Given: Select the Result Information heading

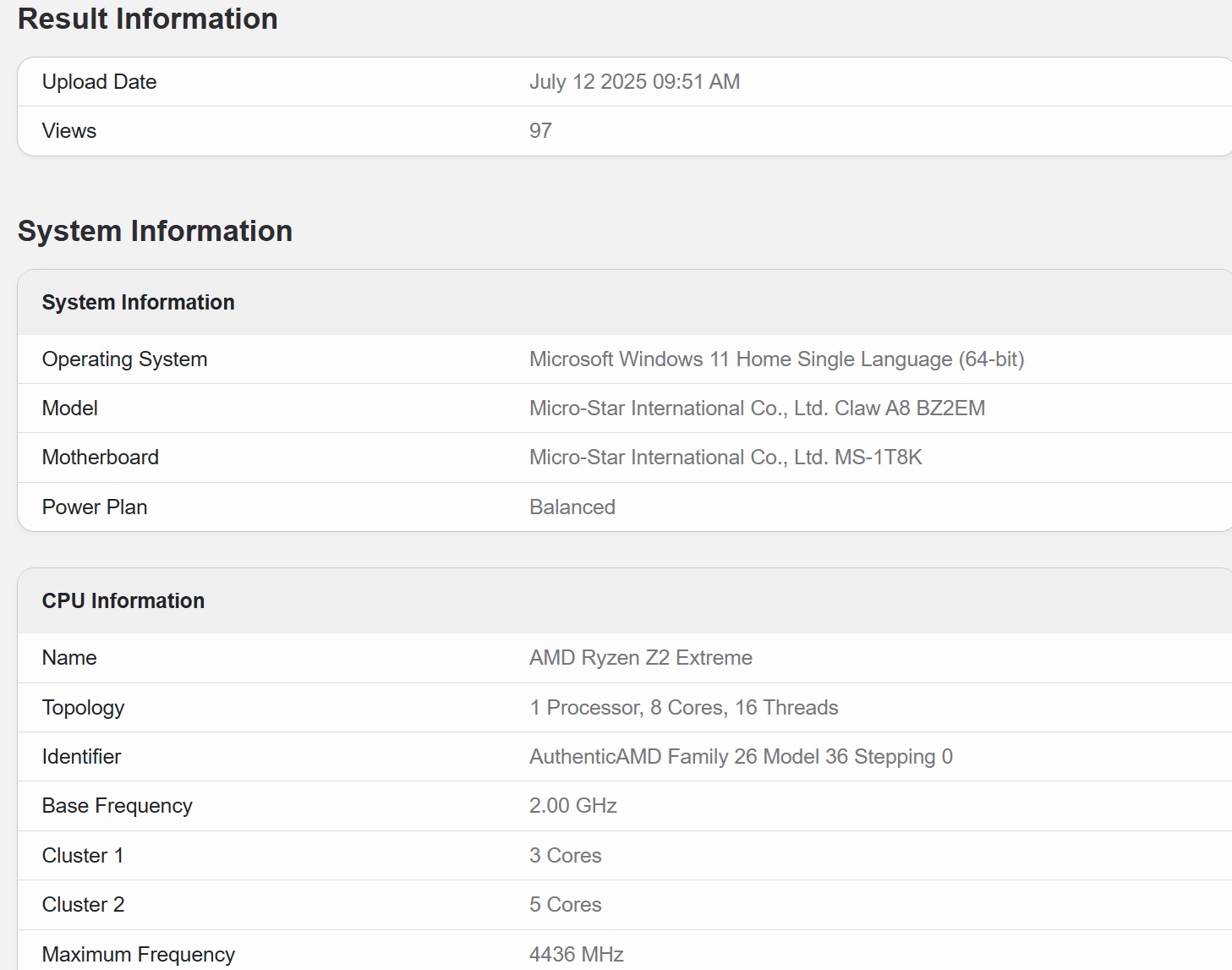Looking at the screenshot, I should tap(147, 19).
